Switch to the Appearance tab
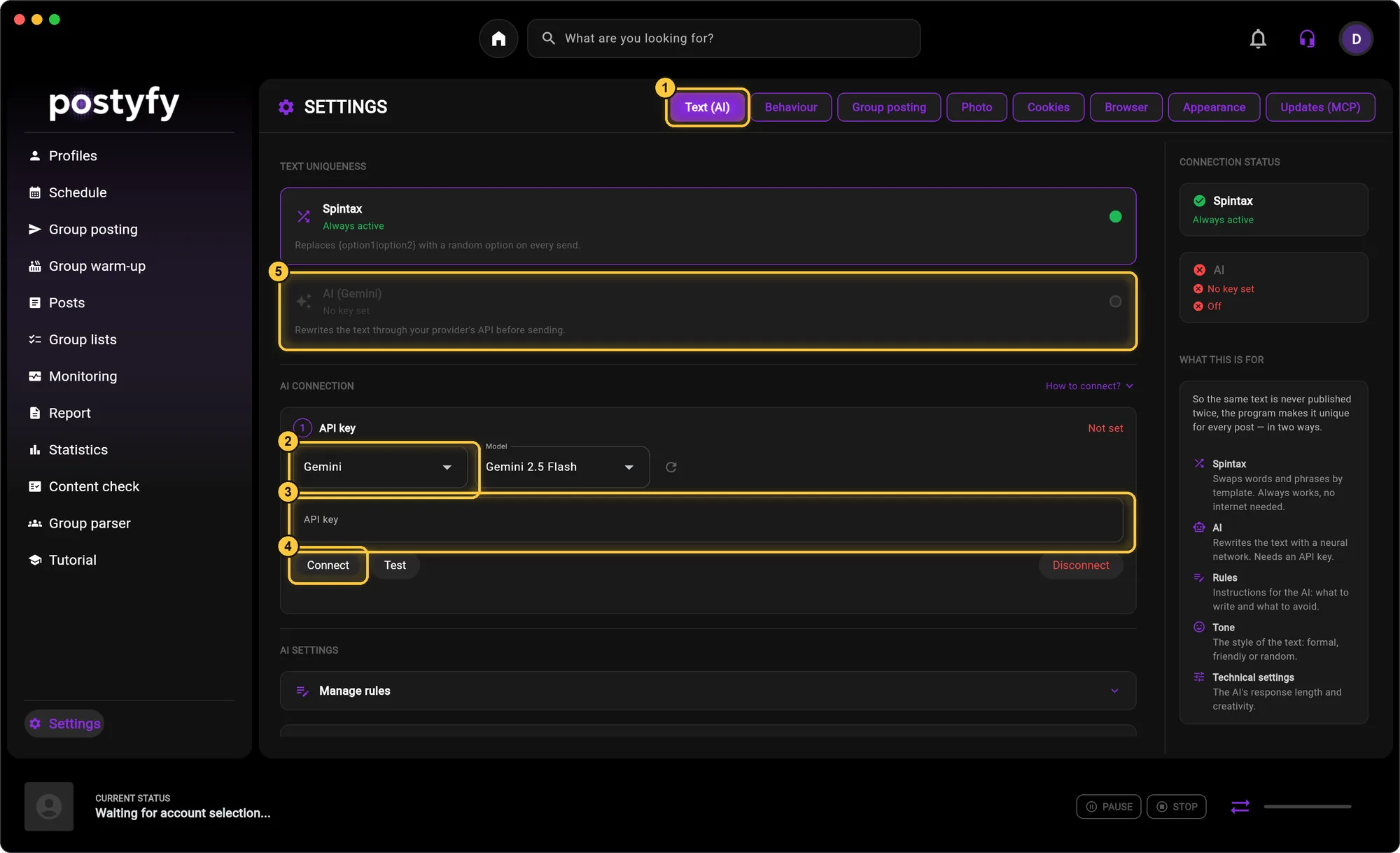The width and height of the screenshot is (1400, 853). tap(1214, 107)
